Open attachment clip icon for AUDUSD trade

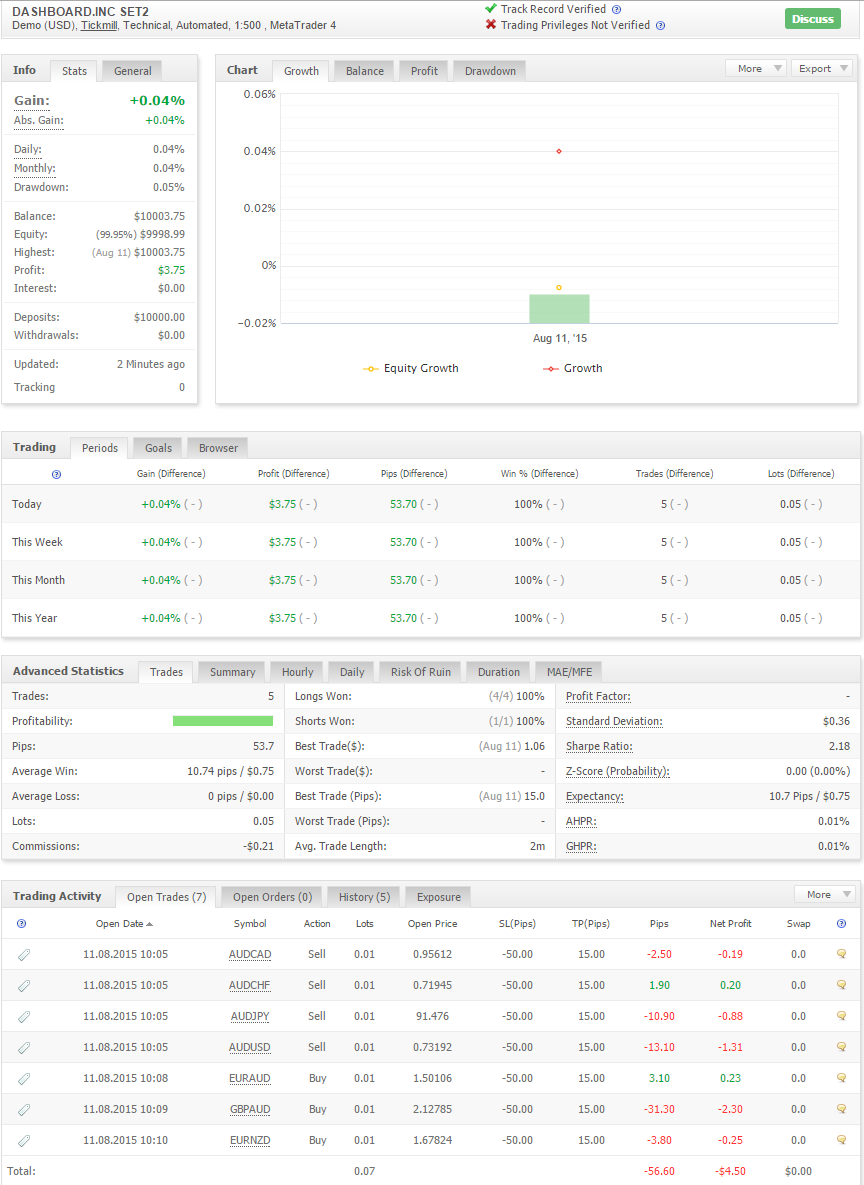click(24, 1048)
